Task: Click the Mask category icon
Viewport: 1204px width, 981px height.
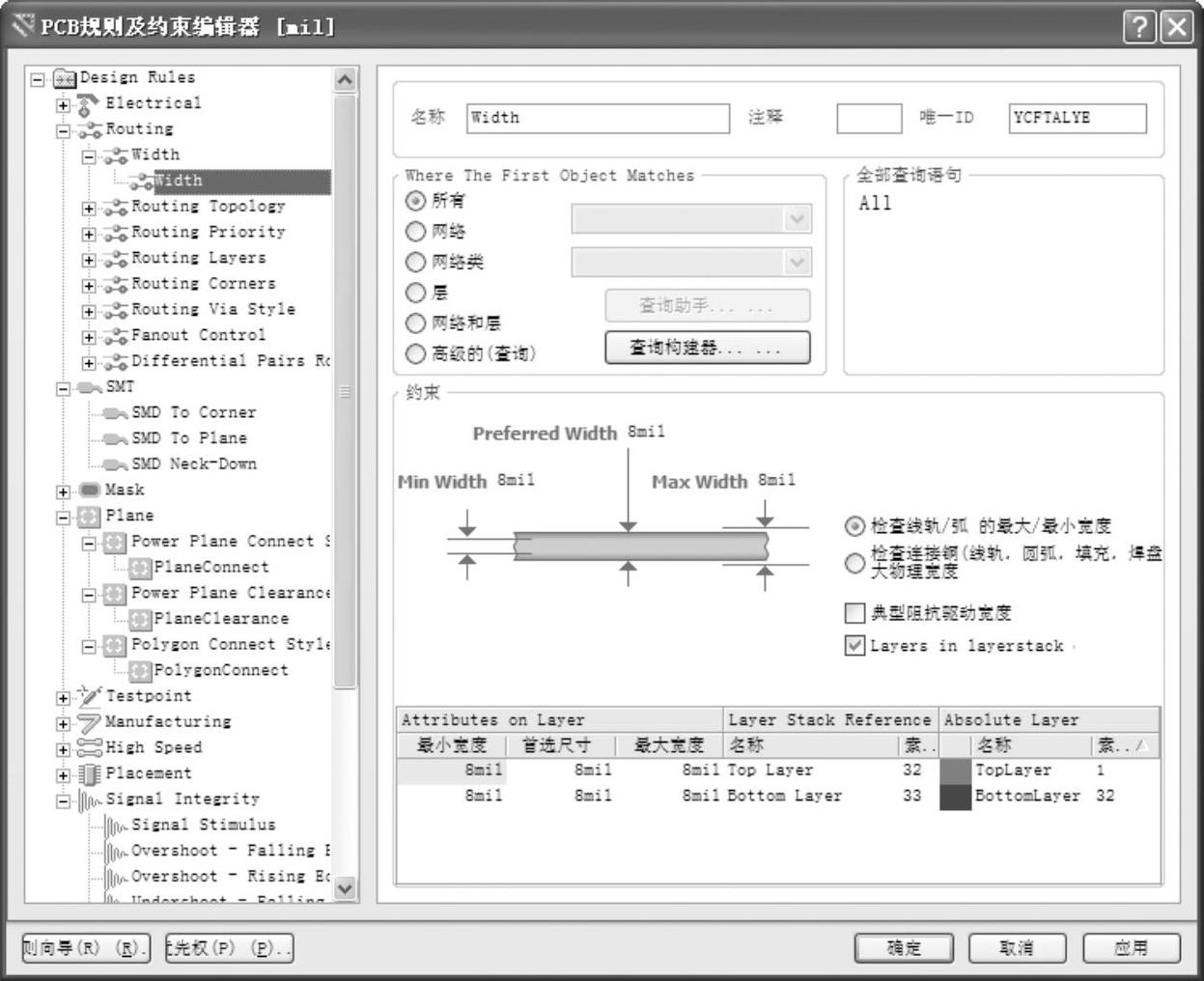Action: pos(89,490)
